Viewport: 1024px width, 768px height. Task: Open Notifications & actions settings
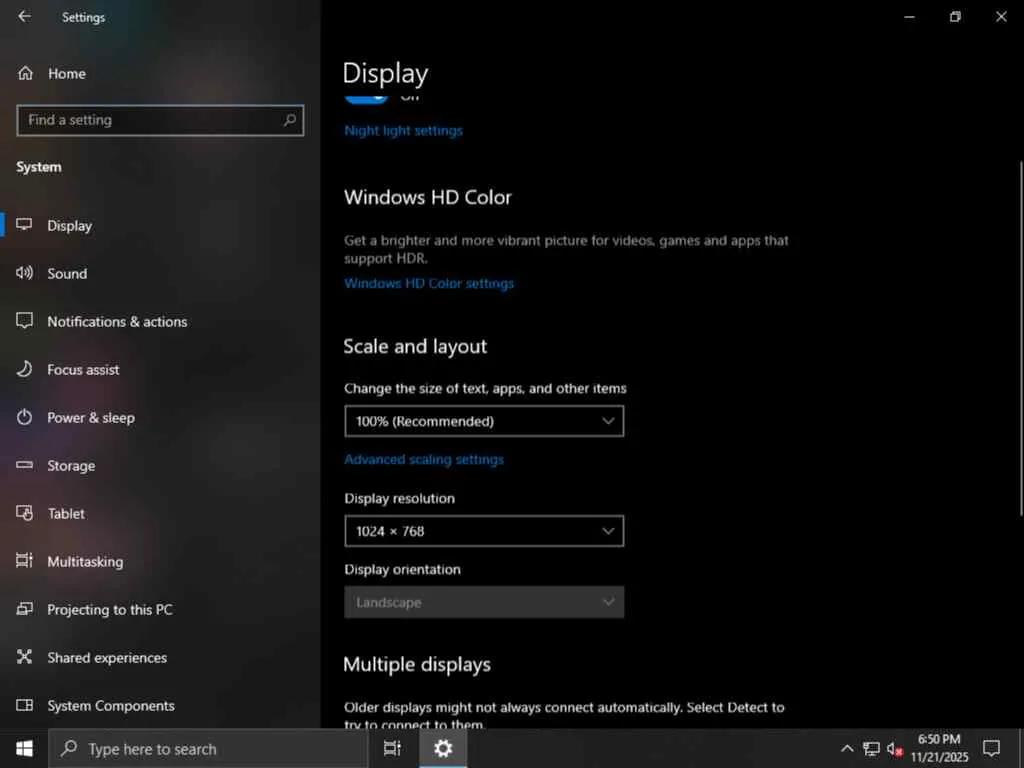coord(160,321)
